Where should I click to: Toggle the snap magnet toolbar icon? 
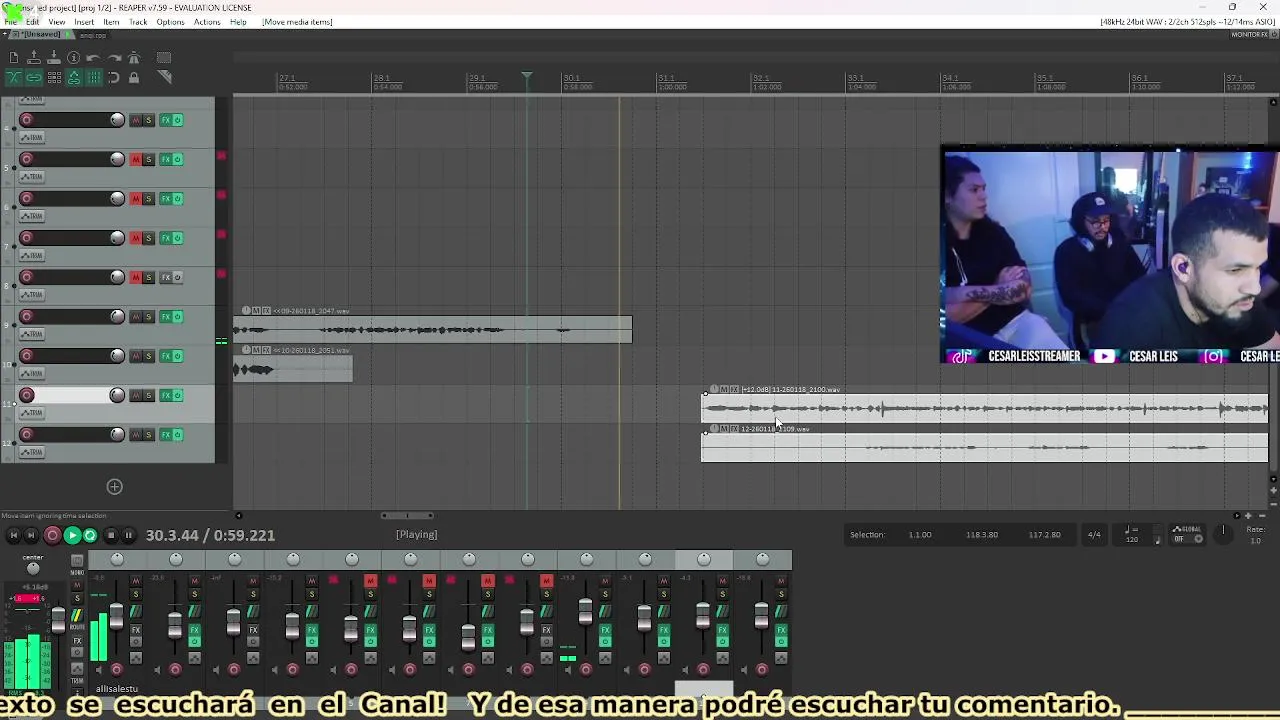tap(113, 78)
